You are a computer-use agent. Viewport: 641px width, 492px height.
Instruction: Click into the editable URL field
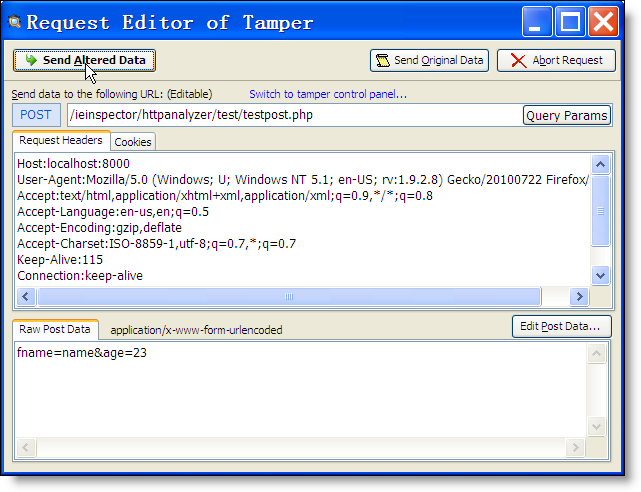[x=290, y=116]
